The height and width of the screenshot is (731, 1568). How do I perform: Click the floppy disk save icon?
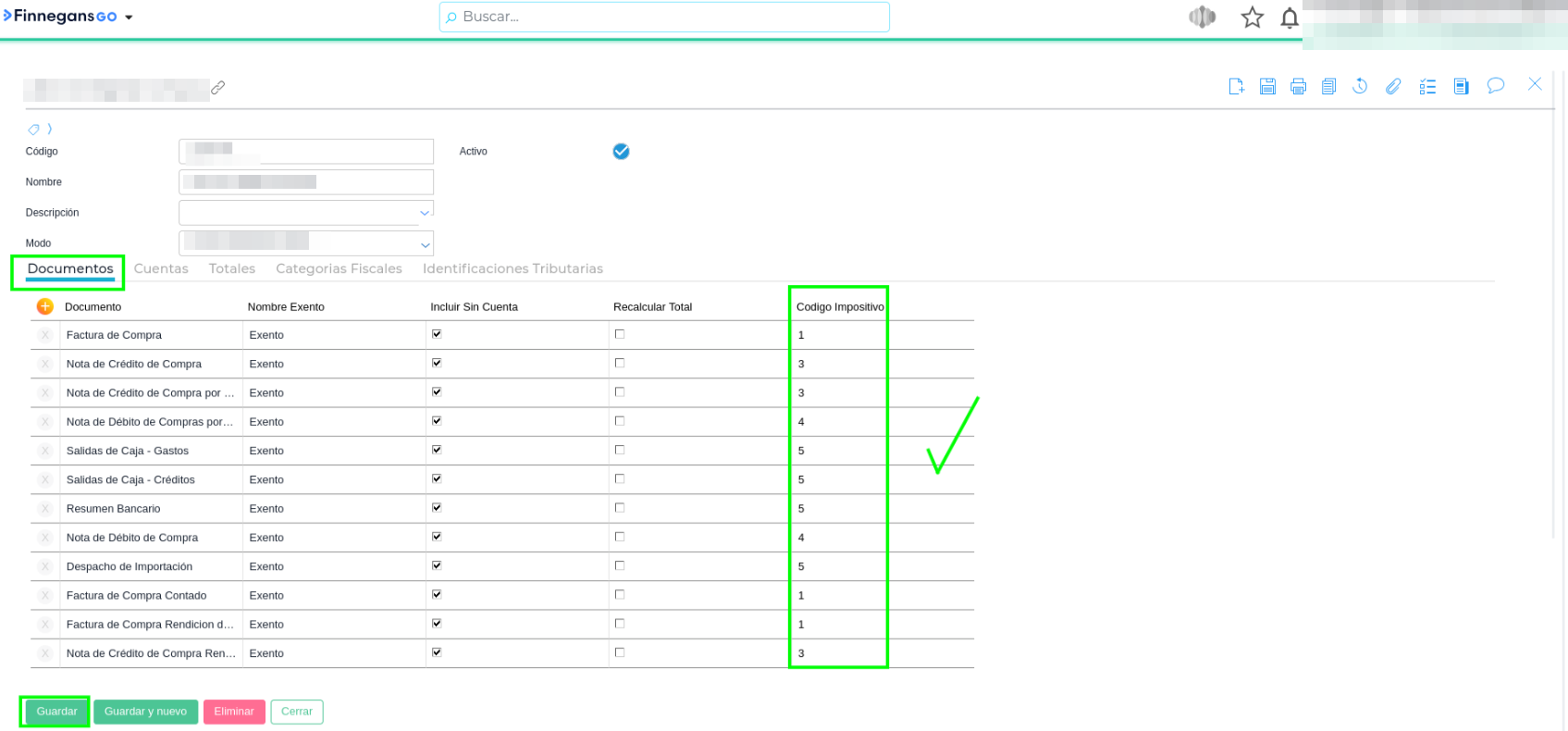tap(1267, 86)
